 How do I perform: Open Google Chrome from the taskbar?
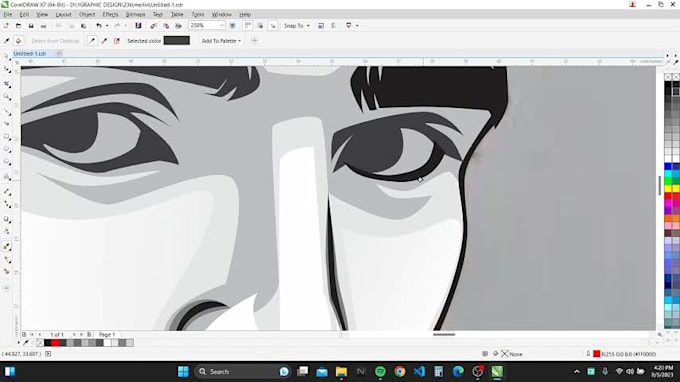click(x=400, y=372)
